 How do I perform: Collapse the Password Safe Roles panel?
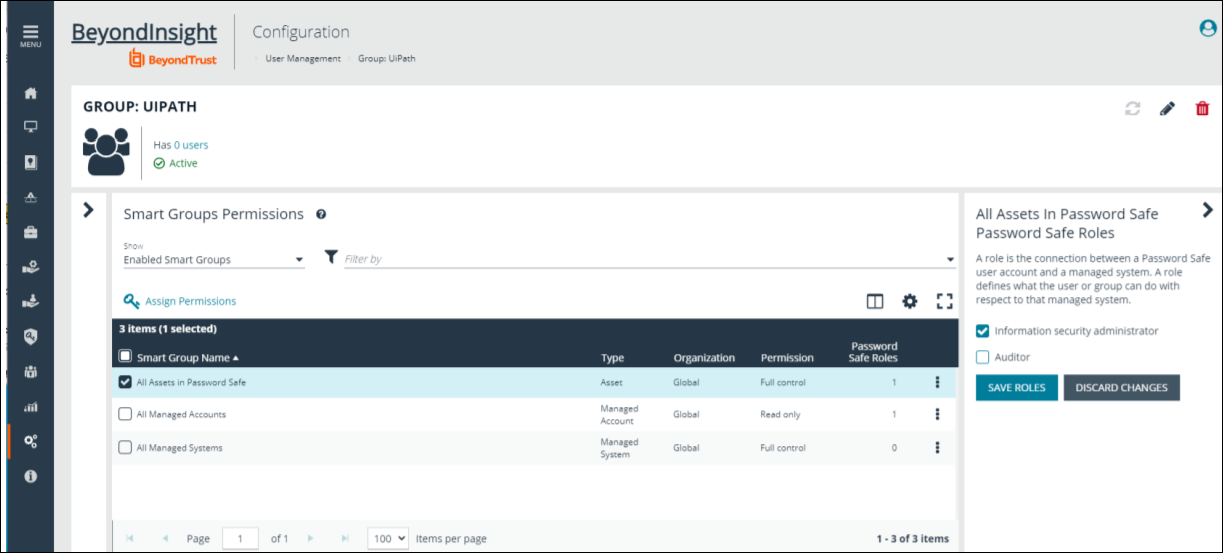click(1207, 210)
